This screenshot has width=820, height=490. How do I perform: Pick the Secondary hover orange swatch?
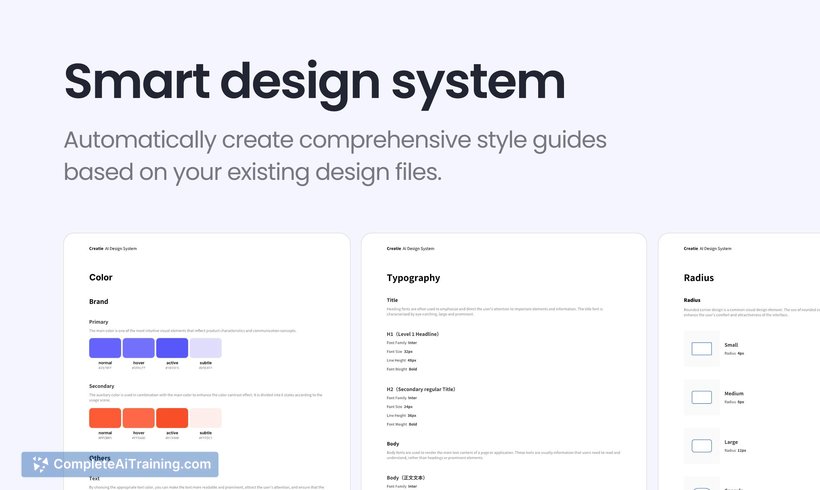139,418
